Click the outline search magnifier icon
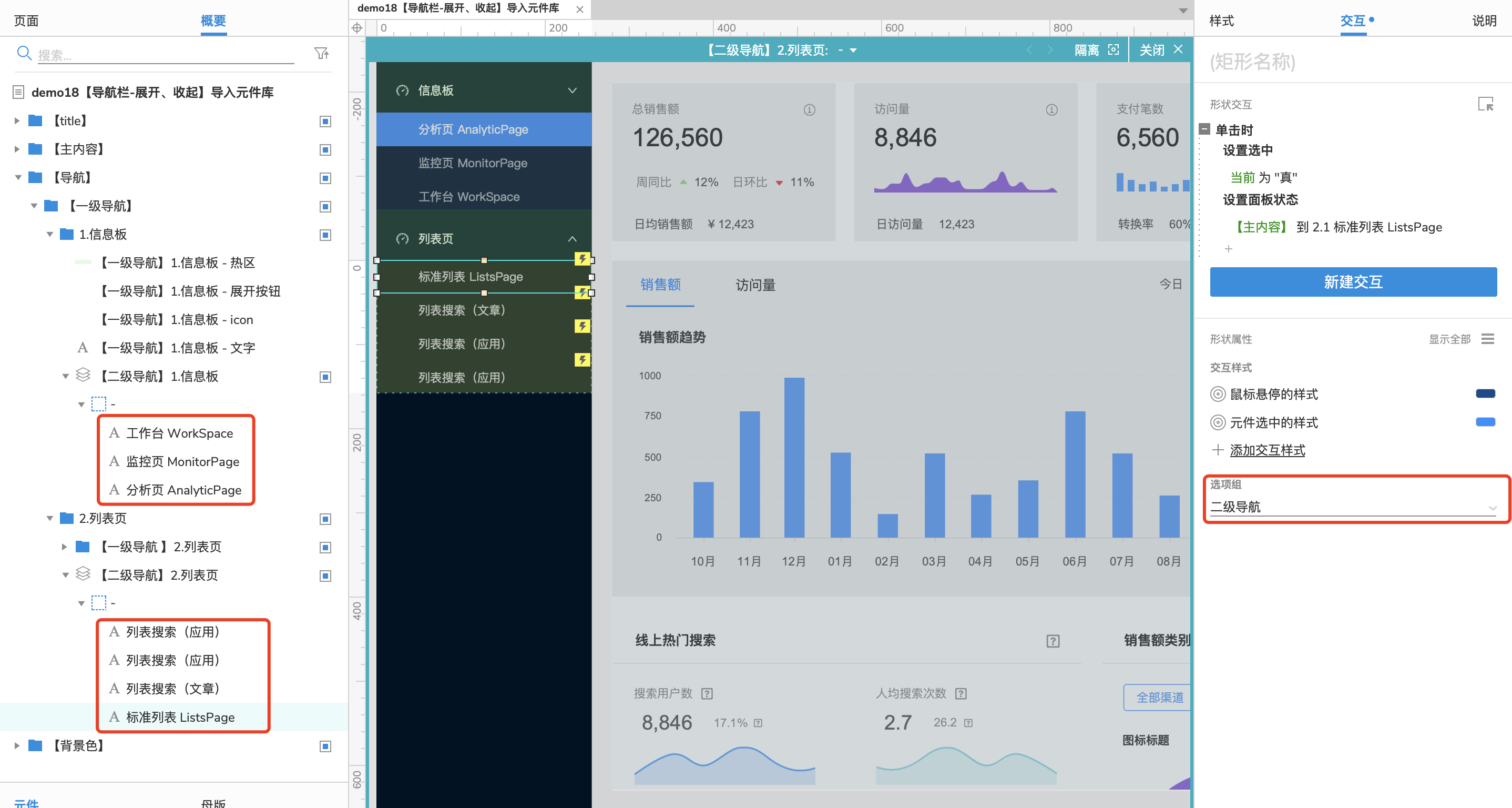This screenshot has height=808, width=1512. [x=24, y=53]
